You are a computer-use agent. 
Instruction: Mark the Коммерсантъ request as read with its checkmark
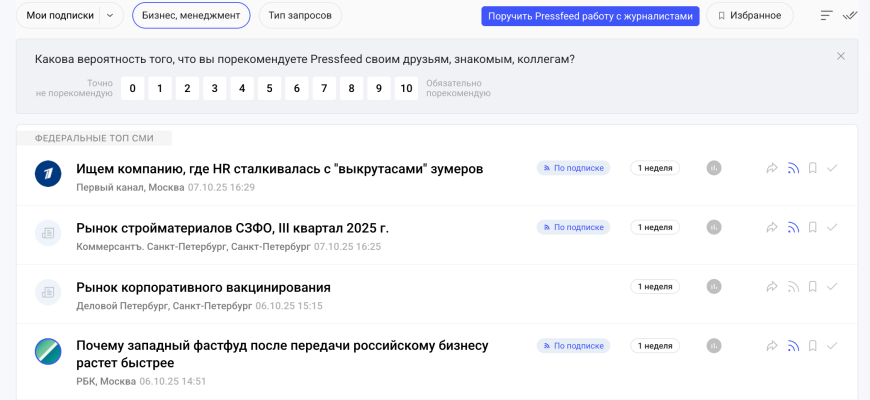(x=832, y=227)
